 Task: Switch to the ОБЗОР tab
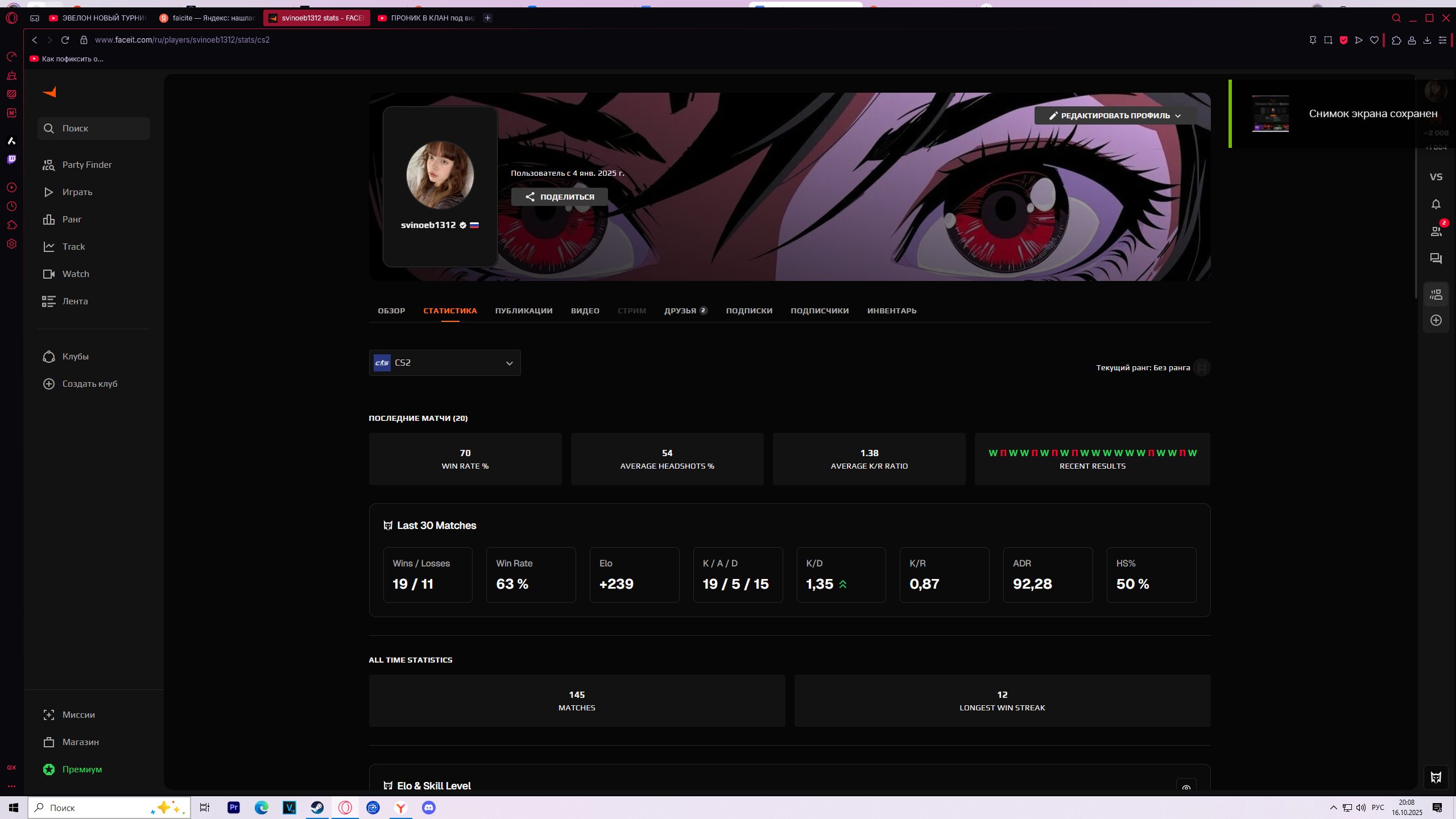point(391,311)
